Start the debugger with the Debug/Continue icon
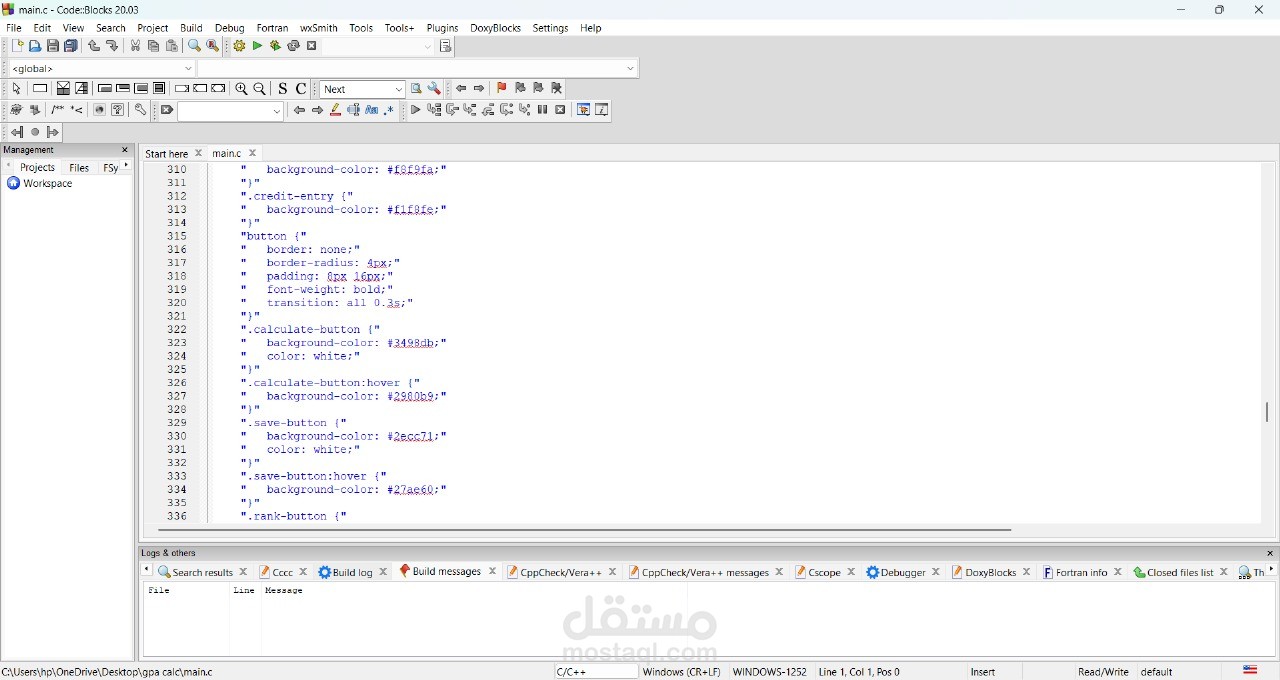1280x680 pixels. [x=415, y=110]
